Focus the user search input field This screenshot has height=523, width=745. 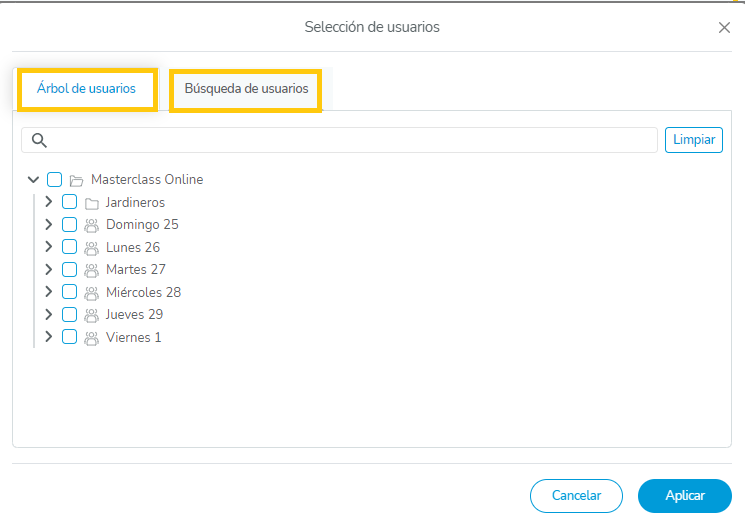[355, 140]
